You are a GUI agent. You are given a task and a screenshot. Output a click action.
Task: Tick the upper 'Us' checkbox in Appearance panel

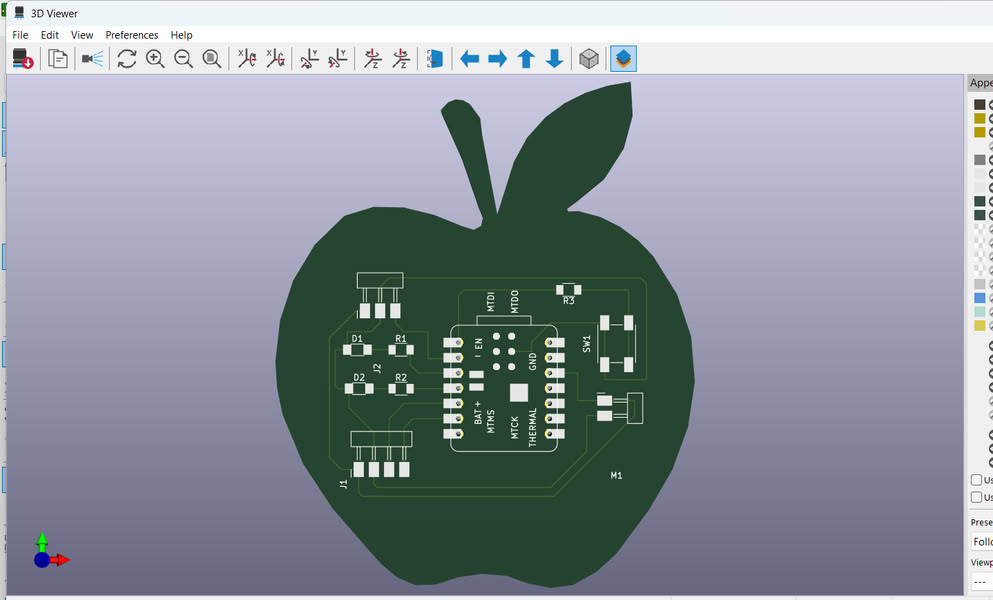977,480
